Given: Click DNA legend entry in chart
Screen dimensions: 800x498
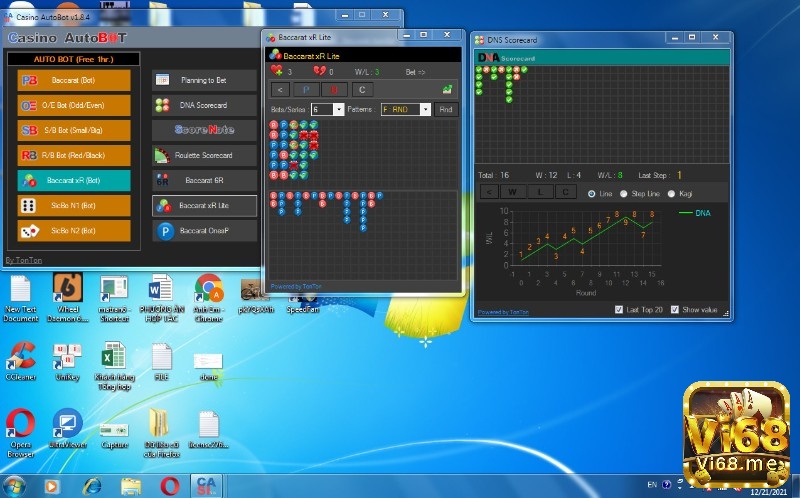Looking at the screenshot, I should tap(695, 213).
